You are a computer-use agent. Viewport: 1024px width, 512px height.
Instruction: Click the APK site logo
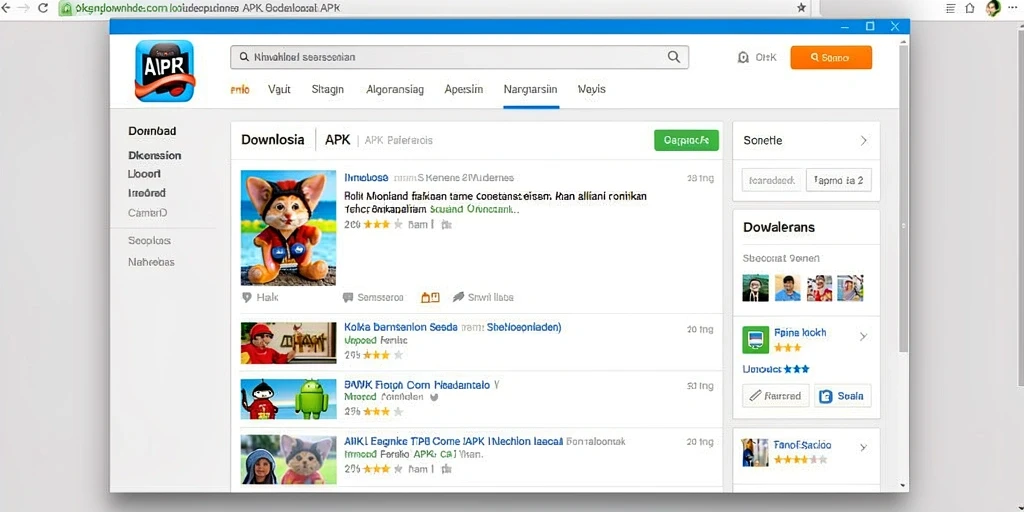pos(165,71)
